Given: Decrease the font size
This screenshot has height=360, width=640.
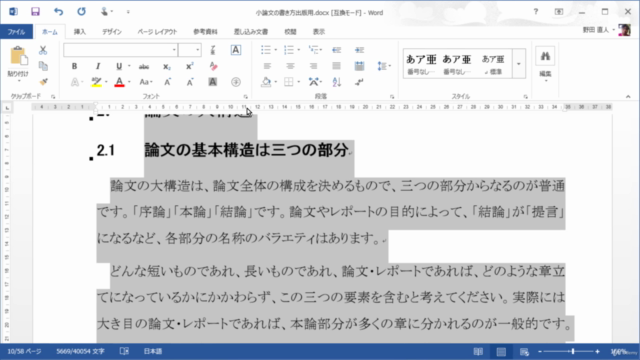Looking at the screenshot, I should tap(190, 82).
